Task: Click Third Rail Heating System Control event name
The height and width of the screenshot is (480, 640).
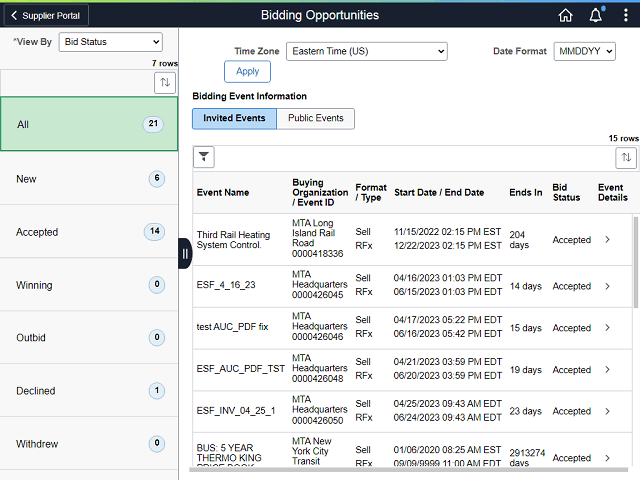Action: [233, 240]
